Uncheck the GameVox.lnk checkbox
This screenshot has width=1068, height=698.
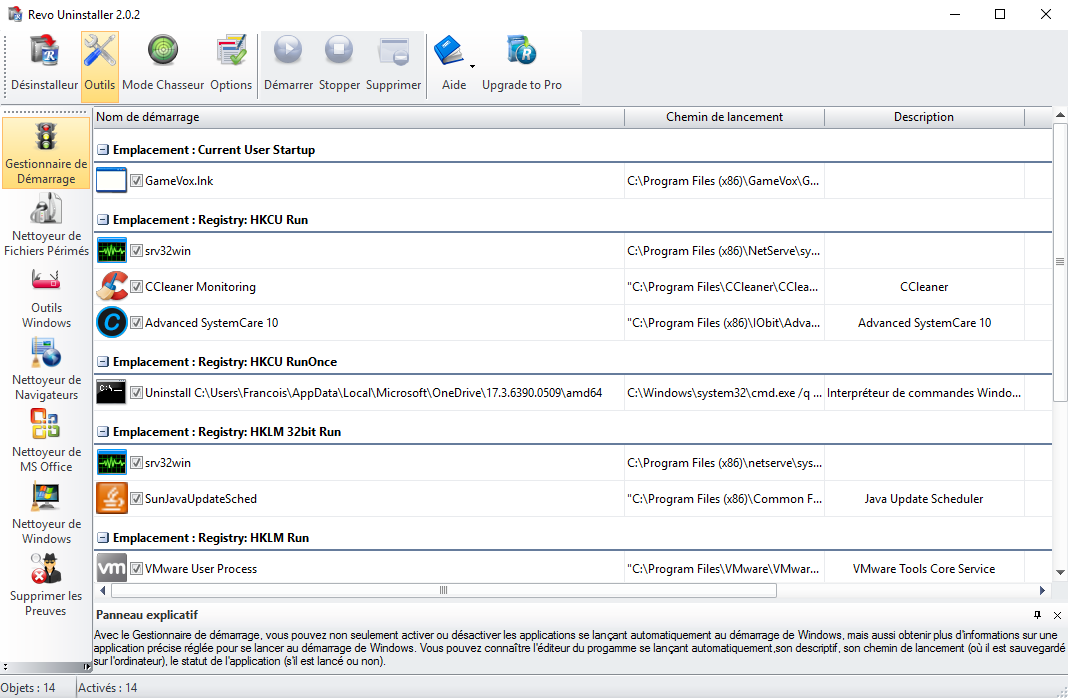click(136, 180)
